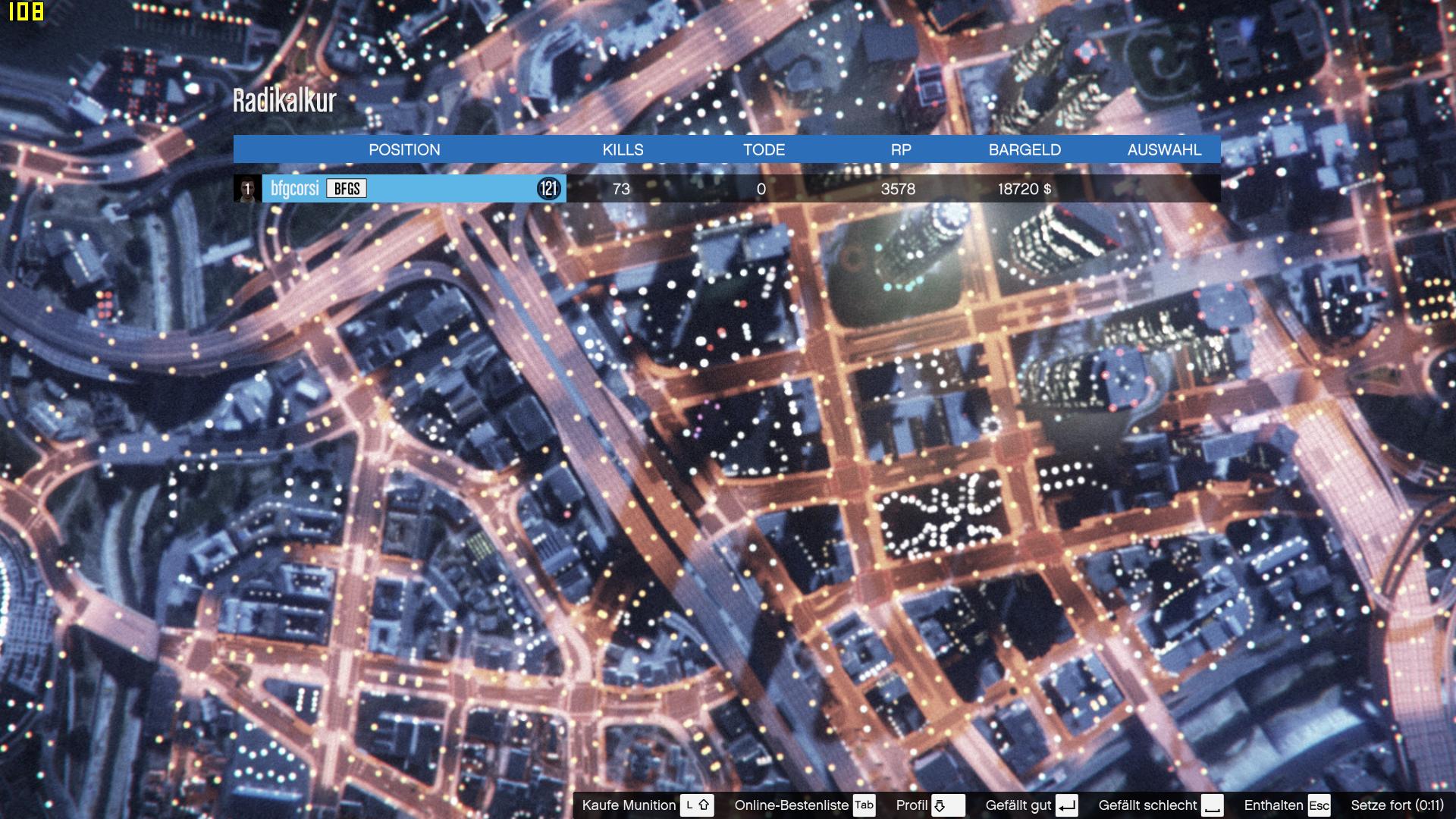
Task: Open the Profil option
Action: [x=912, y=805]
